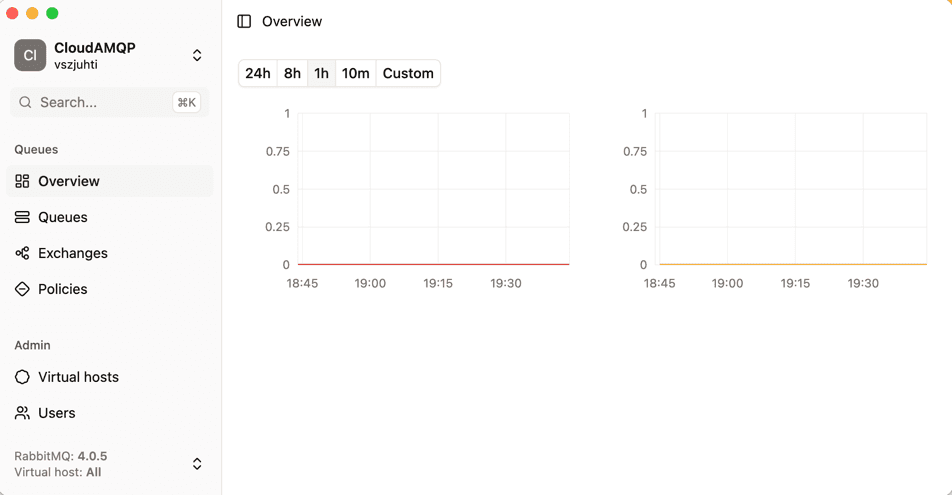Click the Virtual hosts hexagon icon
Viewport: 952px width, 495px height.
22,377
